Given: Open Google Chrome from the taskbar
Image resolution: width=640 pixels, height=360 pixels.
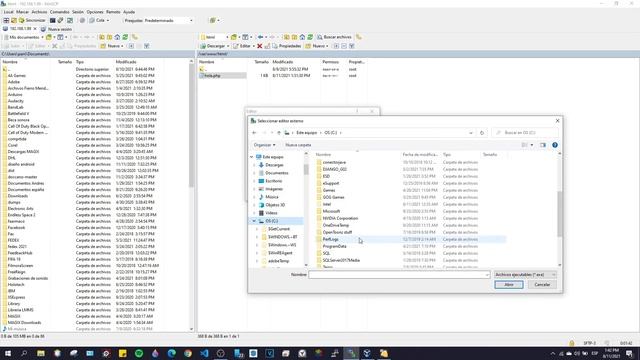Looking at the screenshot, I should 188,353.
